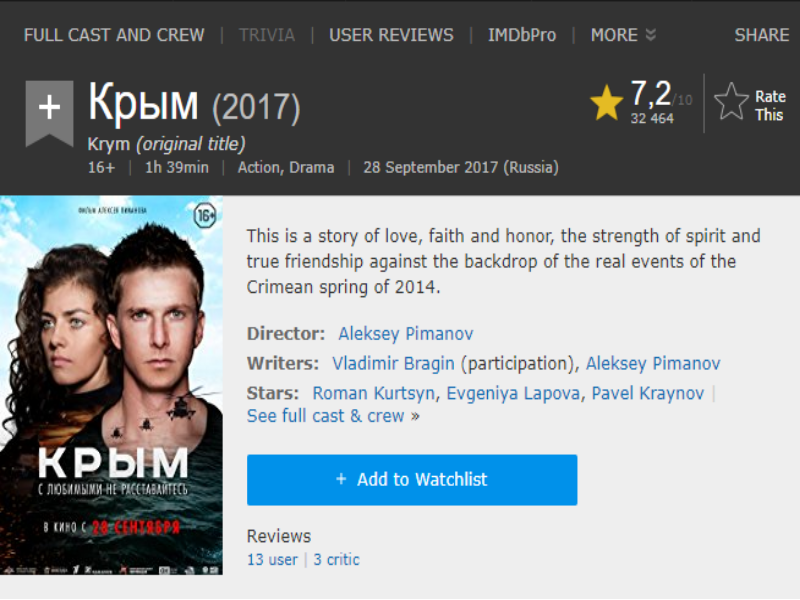
Task: Click the 28 September 2017 release date
Action: click(x=460, y=167)
